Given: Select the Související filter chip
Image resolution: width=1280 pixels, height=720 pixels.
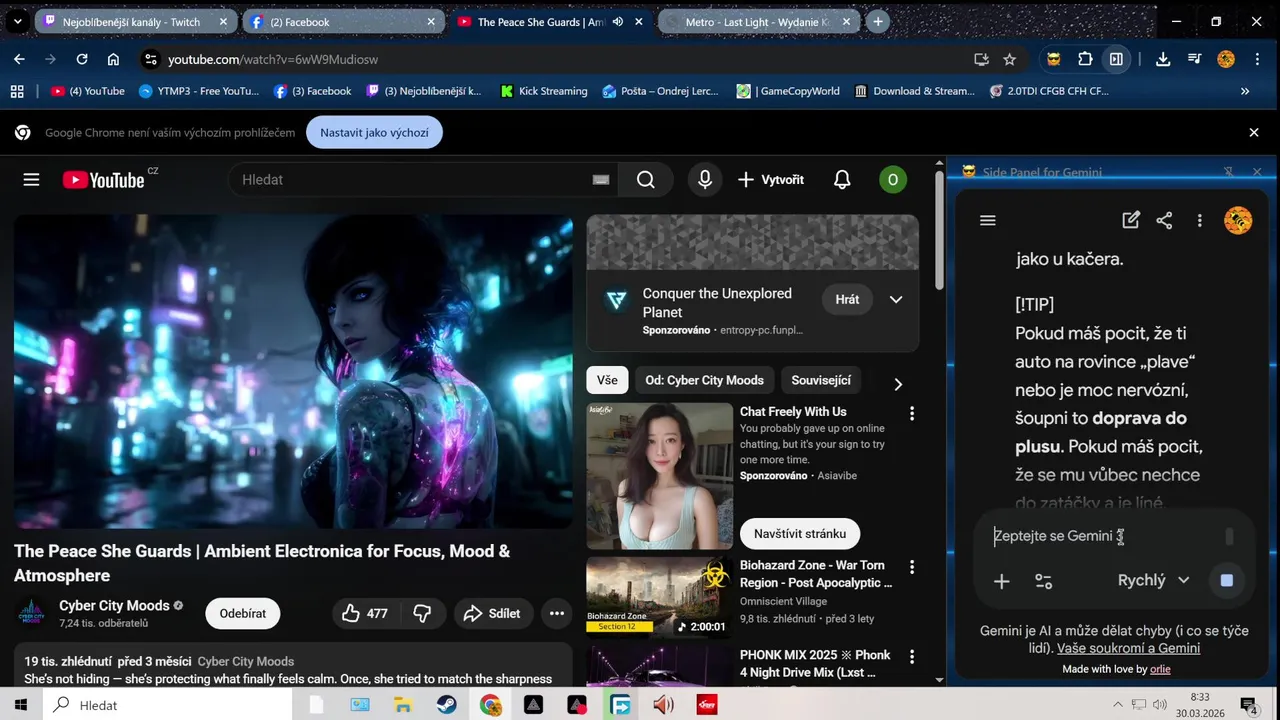Looking at the screenshot, I should point(821,380).
